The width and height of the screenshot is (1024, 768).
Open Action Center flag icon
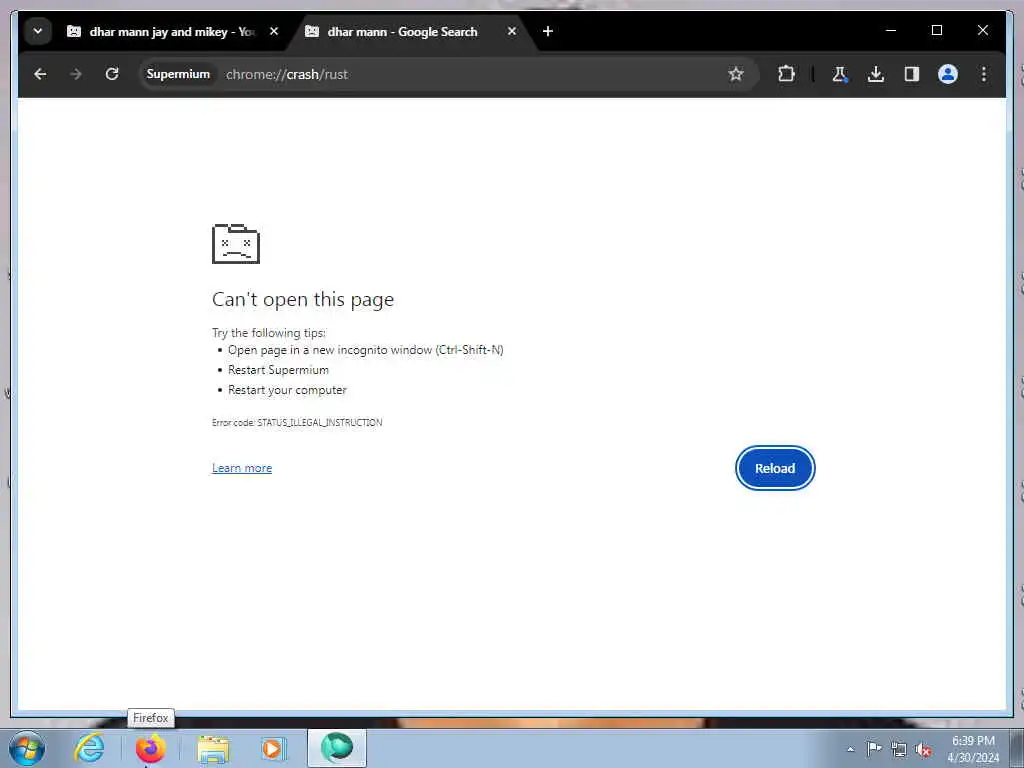pyautogui.click(x=874, y=748)
